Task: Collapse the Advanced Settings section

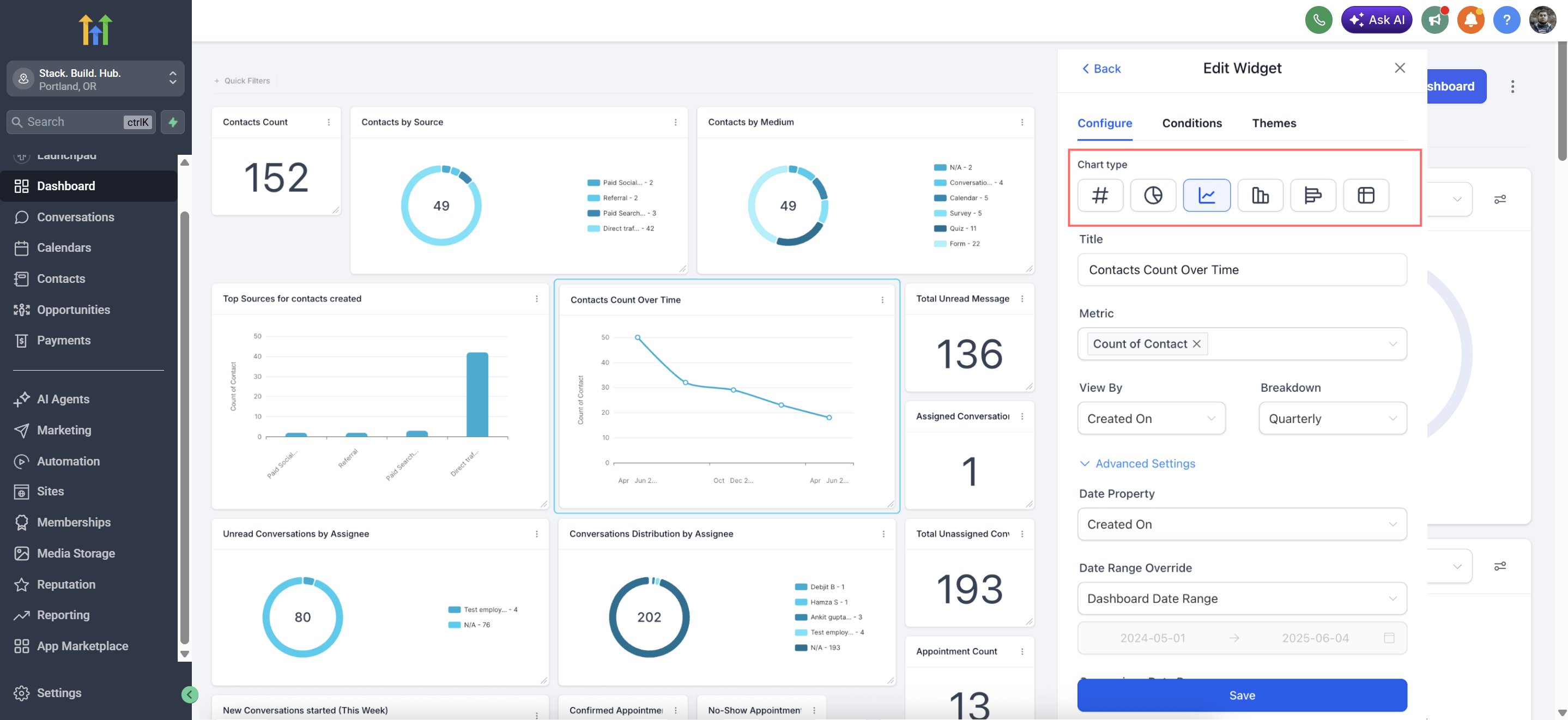Action: tap(1137, 463)
